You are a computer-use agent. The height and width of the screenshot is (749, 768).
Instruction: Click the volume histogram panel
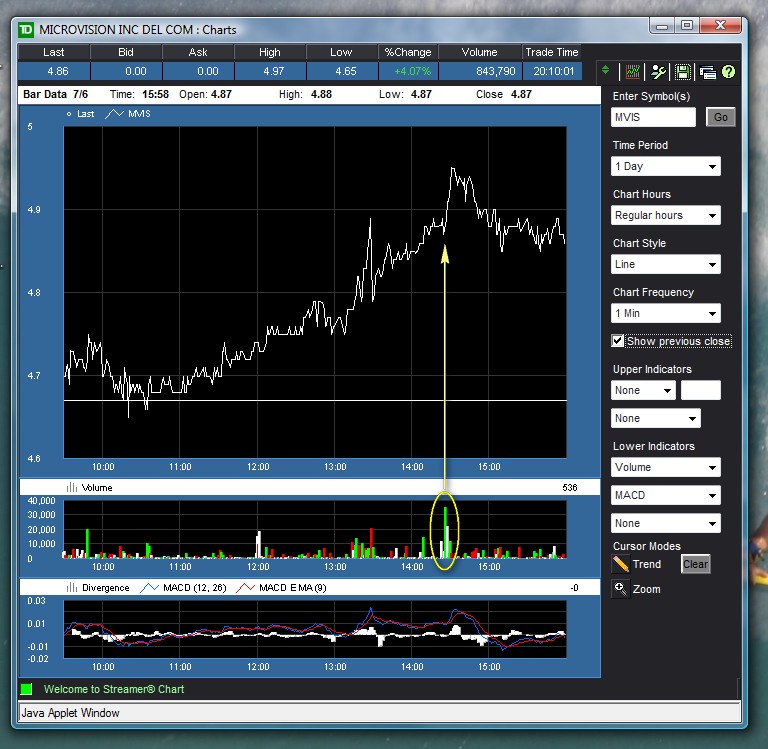pos(315,529)
